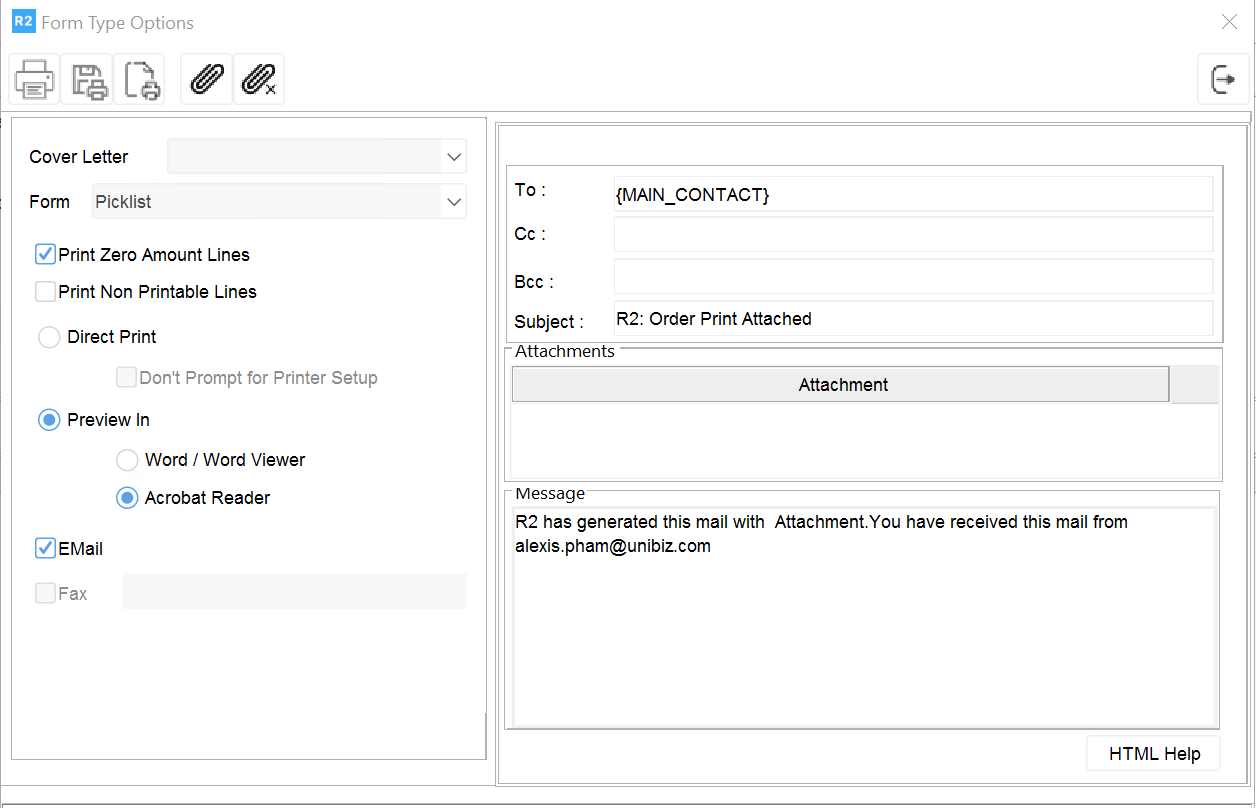Click the save and print icon

tap(87, 80)
